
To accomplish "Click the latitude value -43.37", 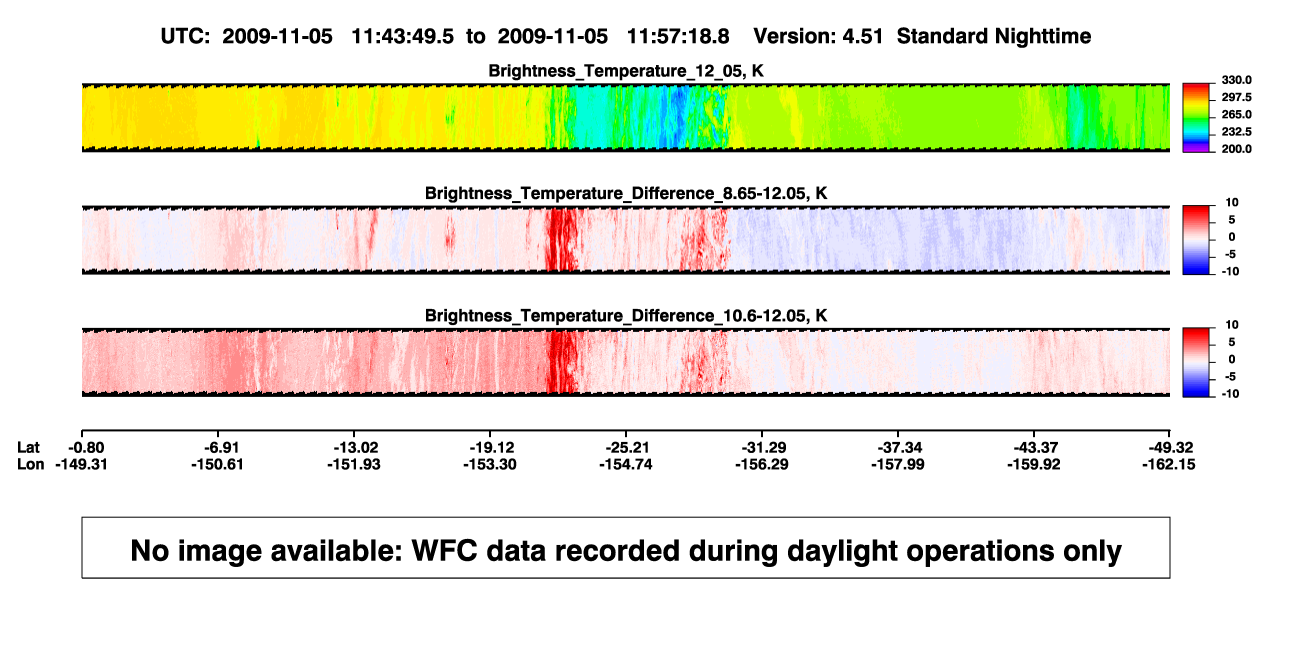I will (x=1036, y=447).
